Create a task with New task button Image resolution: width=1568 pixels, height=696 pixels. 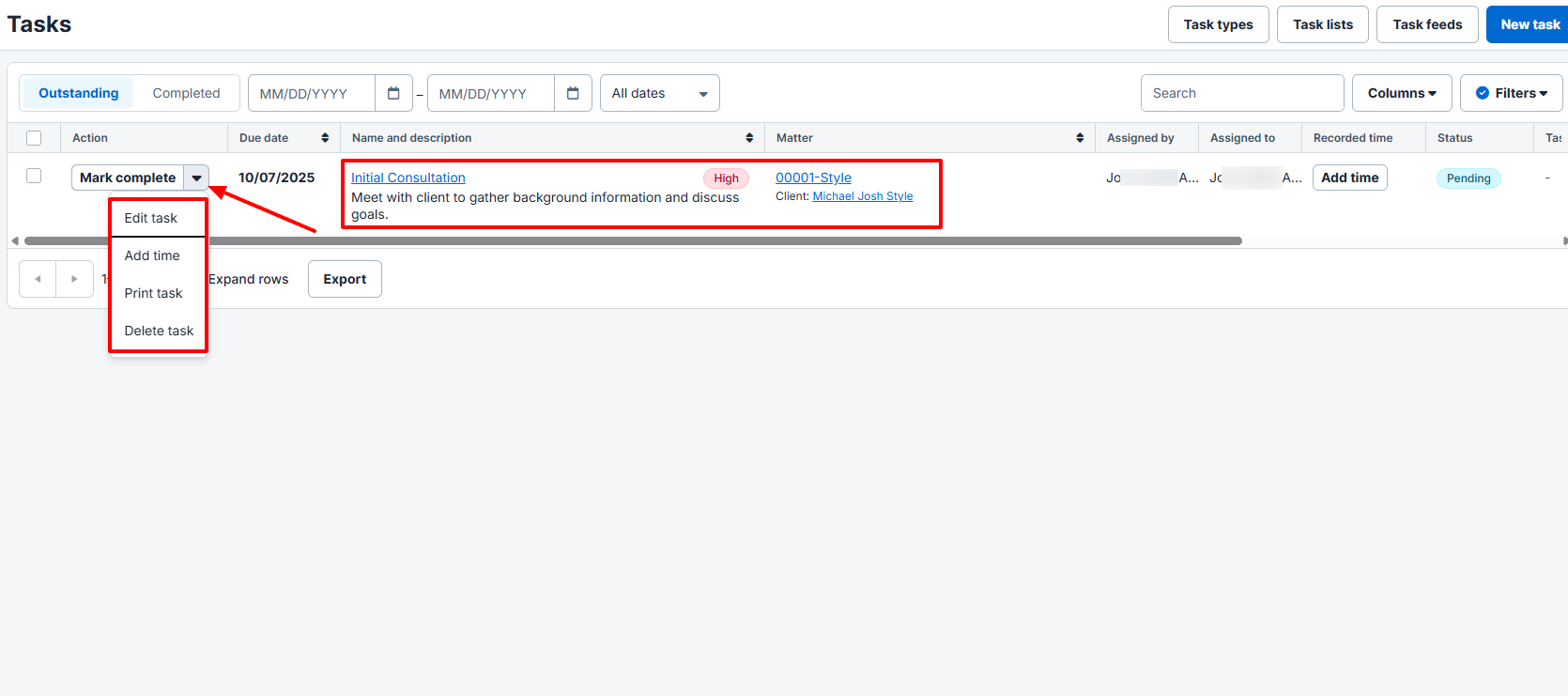[1529, 24]
